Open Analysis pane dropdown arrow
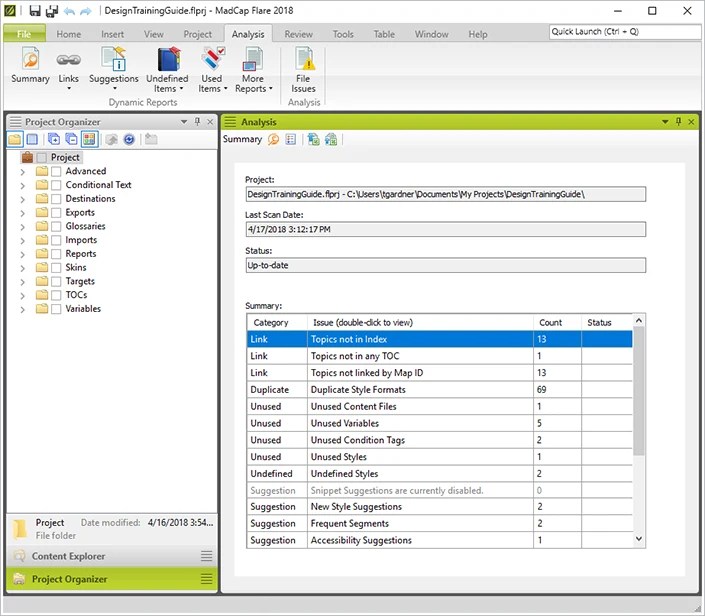Screen dimensions: 705x616 [665, 122]
